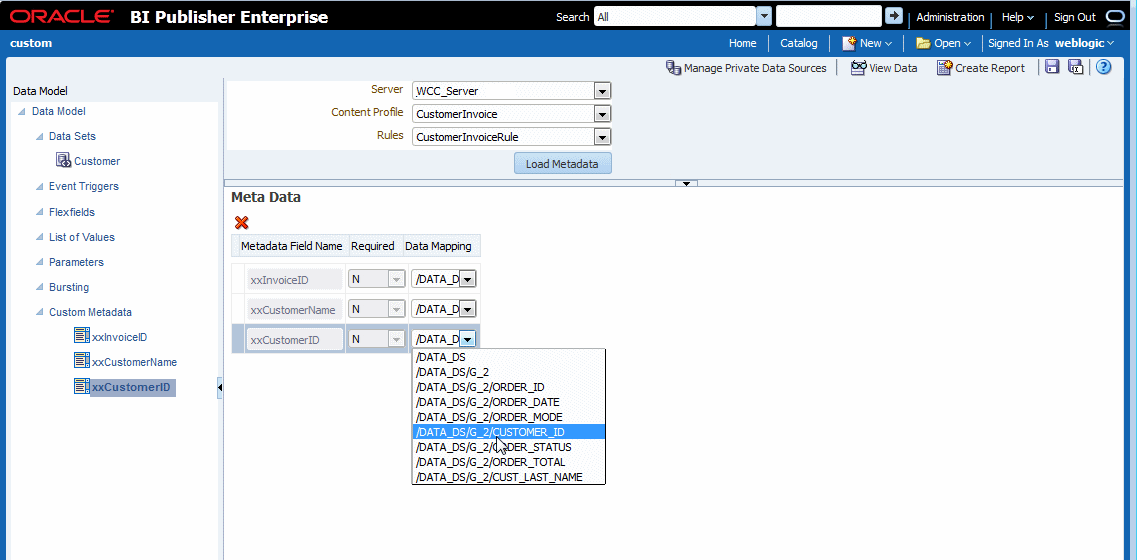This screenshot has height=560, width=1137.
Task: Collapse the left pane splitter arrow
Action: pos(220,388)
